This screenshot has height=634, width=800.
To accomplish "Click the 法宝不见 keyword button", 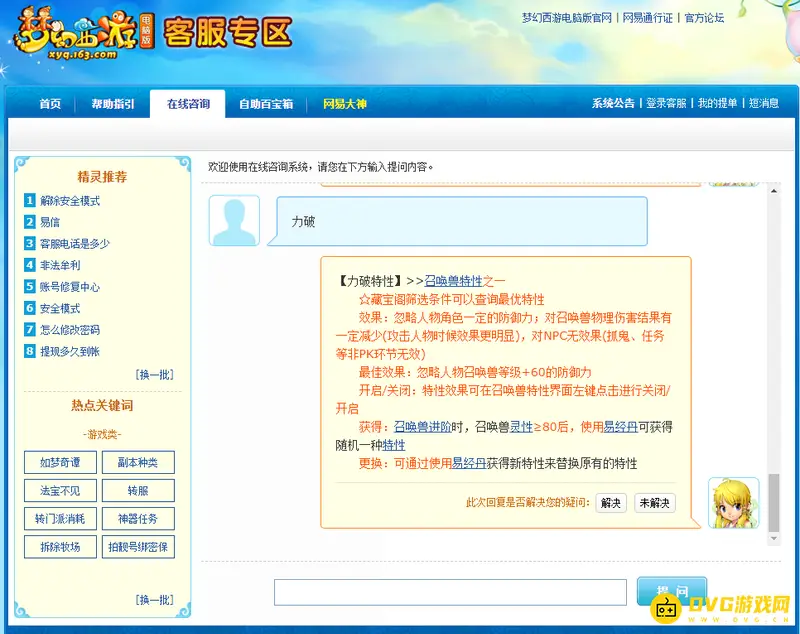I will point(60,491).
